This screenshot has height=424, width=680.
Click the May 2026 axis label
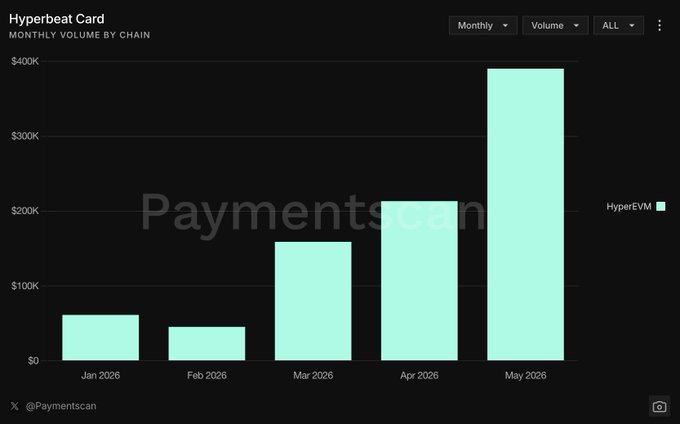pyautogui.click(x=526, y=375)
